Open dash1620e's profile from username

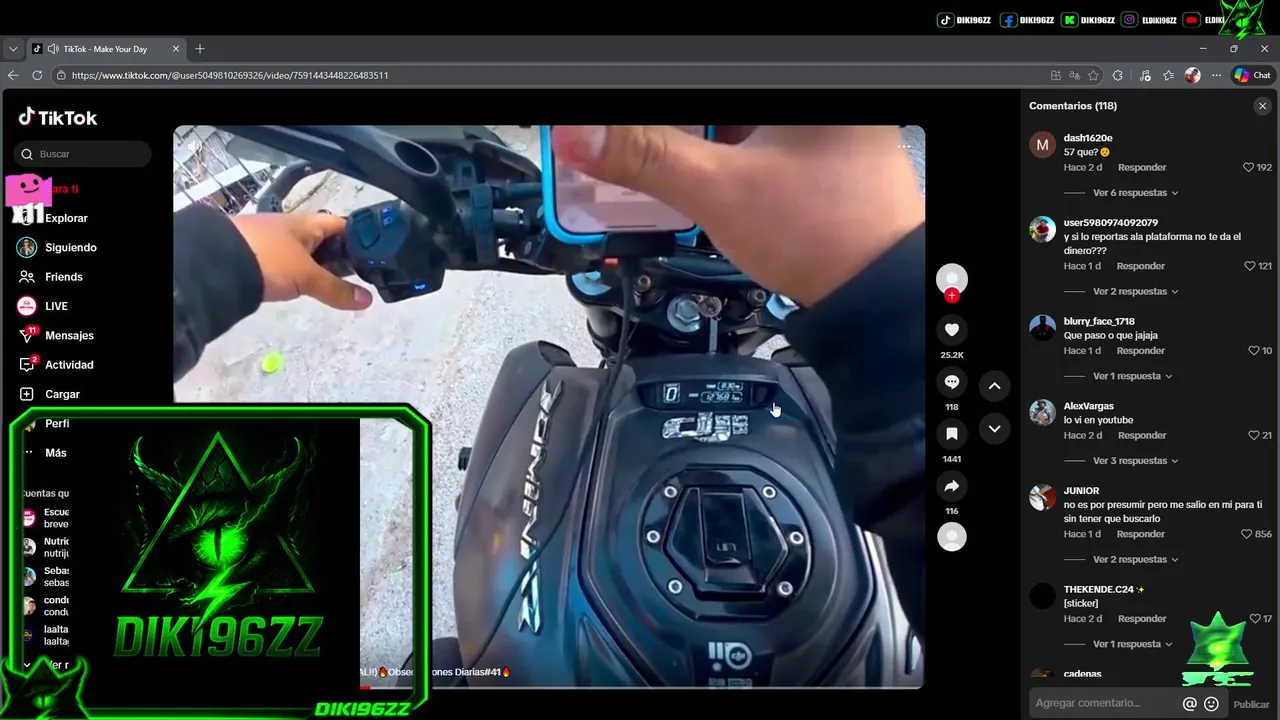click(1088, 138)
